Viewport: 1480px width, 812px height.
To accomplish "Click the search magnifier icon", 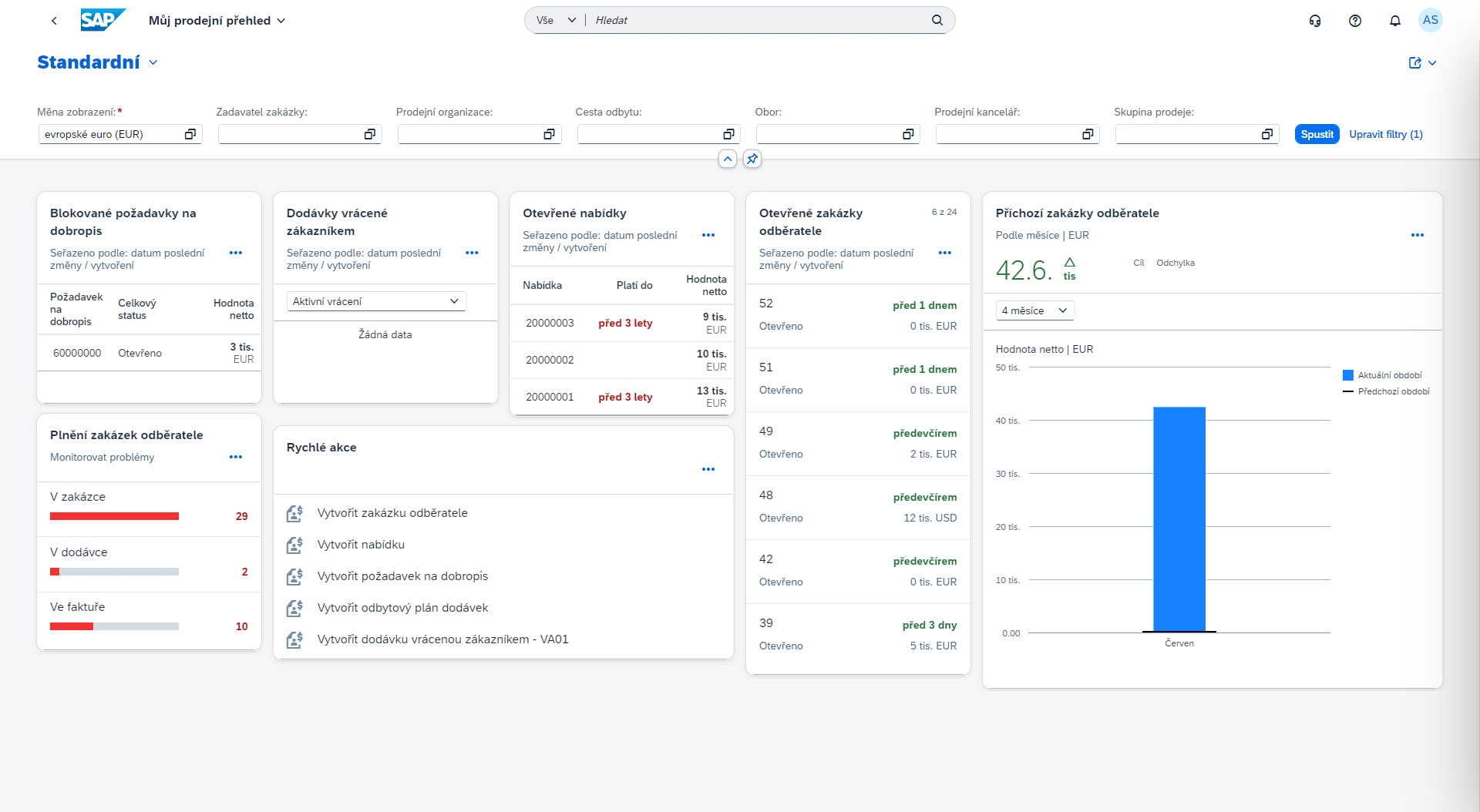I will click(x=937, y=20).
